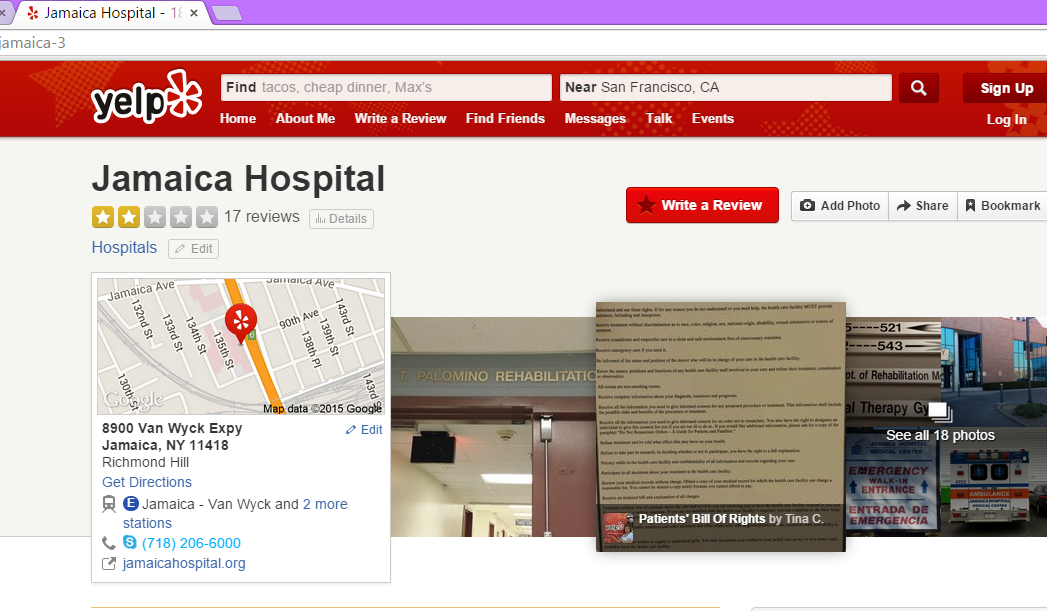Open Messages in the nav bar
Screen dimensions: 1047x611
click(595, 118)
